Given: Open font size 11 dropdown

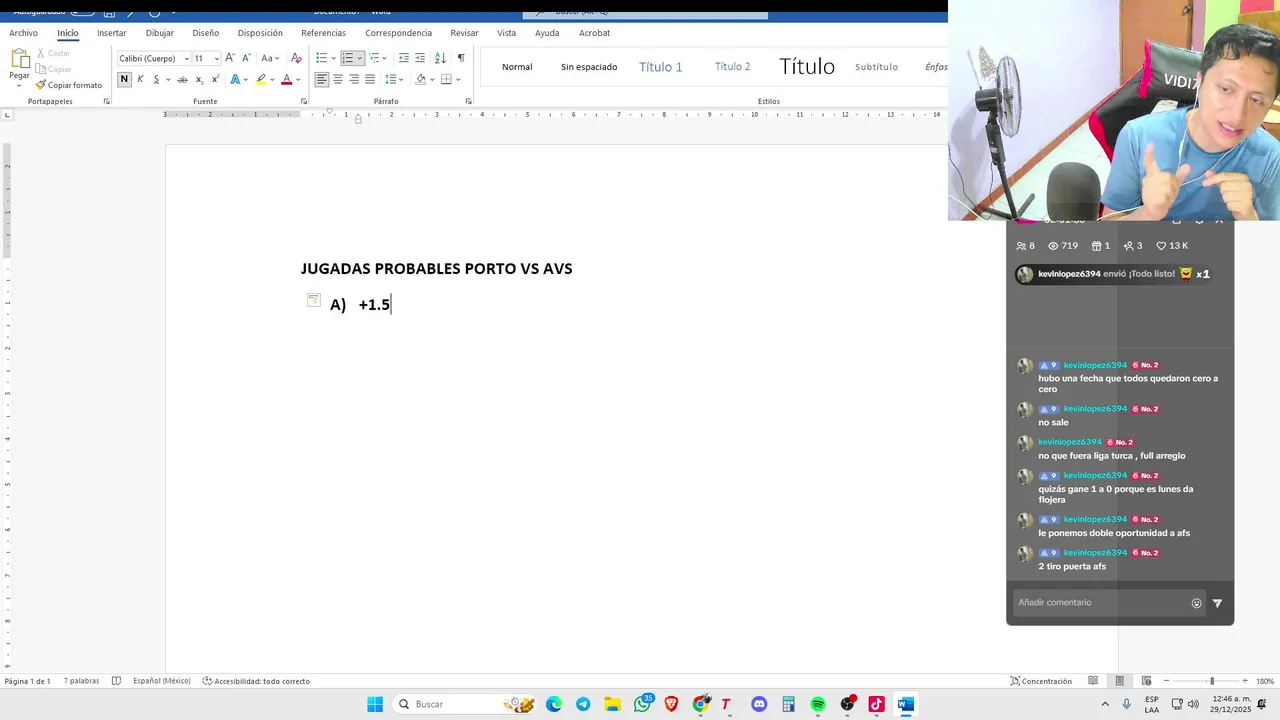Looking at the screenshot, I should (x=216, y=59).
